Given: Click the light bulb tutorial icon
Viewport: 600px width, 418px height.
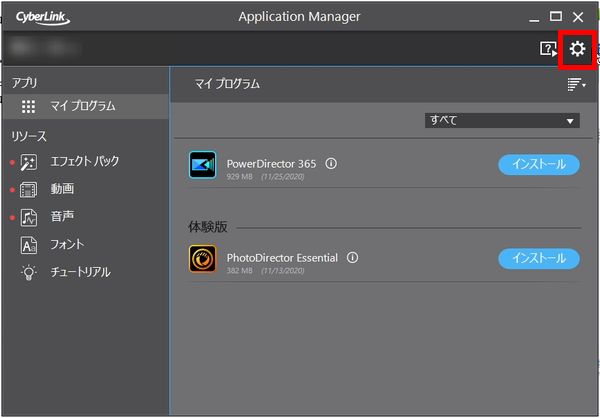Looking at the screenshot, I should 29,273.
